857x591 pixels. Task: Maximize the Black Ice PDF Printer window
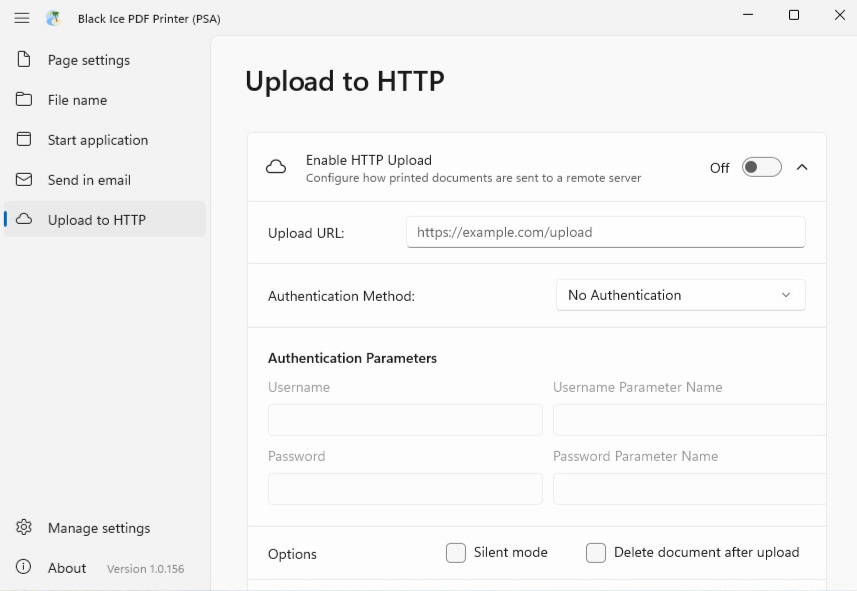pos(794,15)
